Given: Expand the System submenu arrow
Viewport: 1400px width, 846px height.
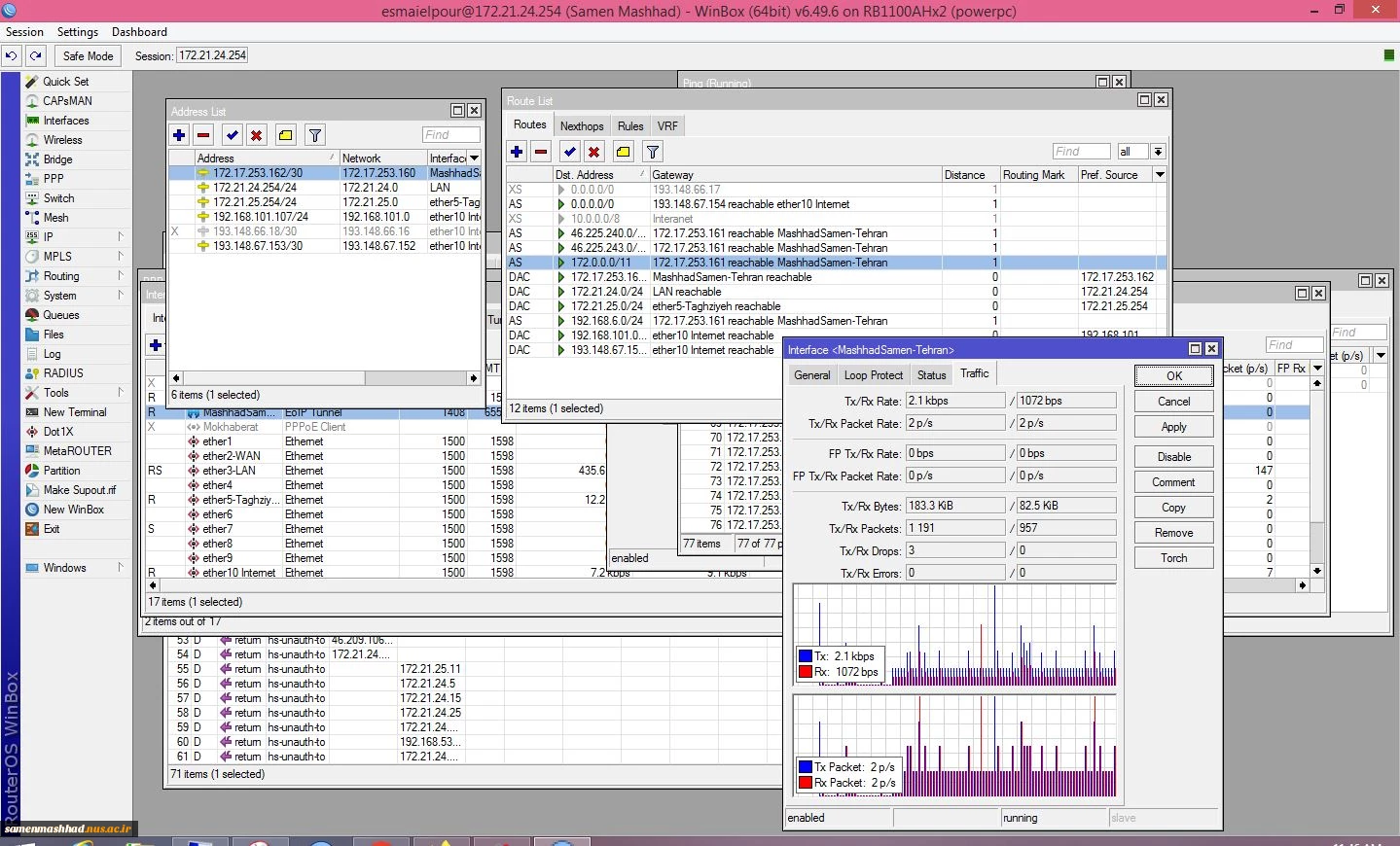Looking at the screenshot, I should (x=121, y=296).
